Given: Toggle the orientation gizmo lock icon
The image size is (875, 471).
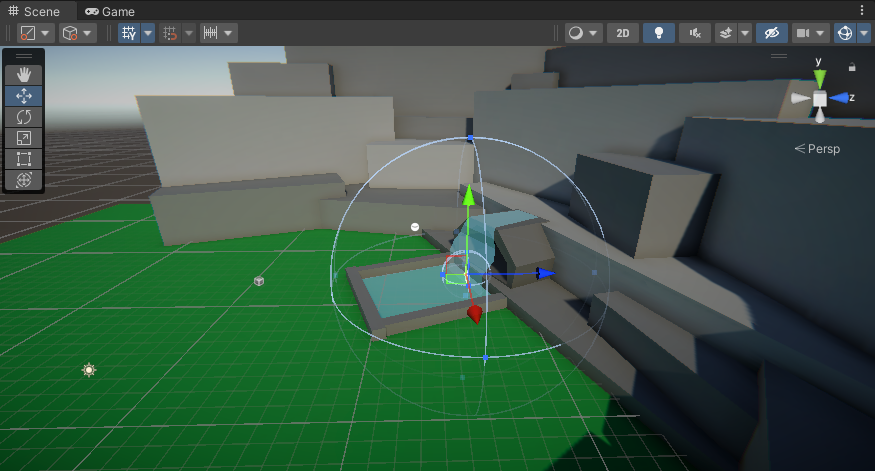Looking at the screenshot, I should click(852, 68).
